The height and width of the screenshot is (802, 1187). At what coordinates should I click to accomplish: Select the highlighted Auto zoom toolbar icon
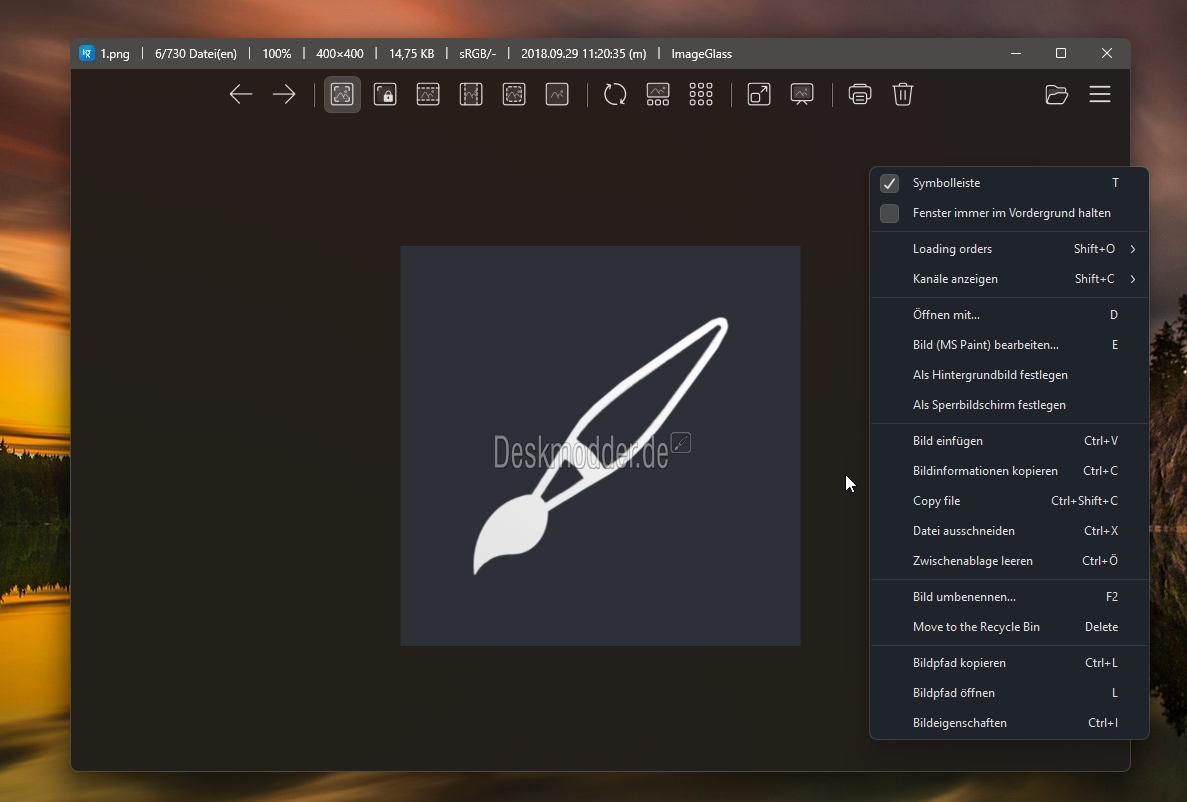(342, 95)
